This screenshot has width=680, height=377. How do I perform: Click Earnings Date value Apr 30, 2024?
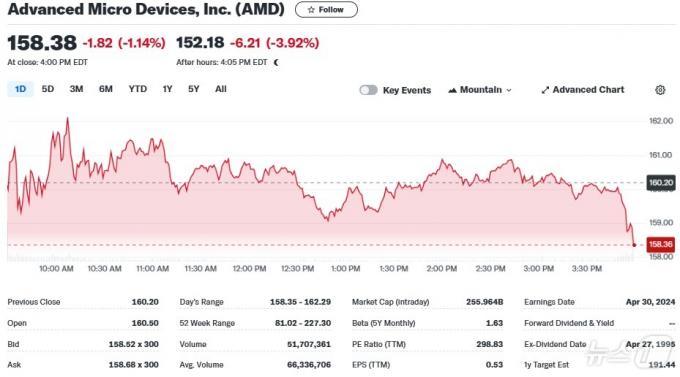(651, 302)
